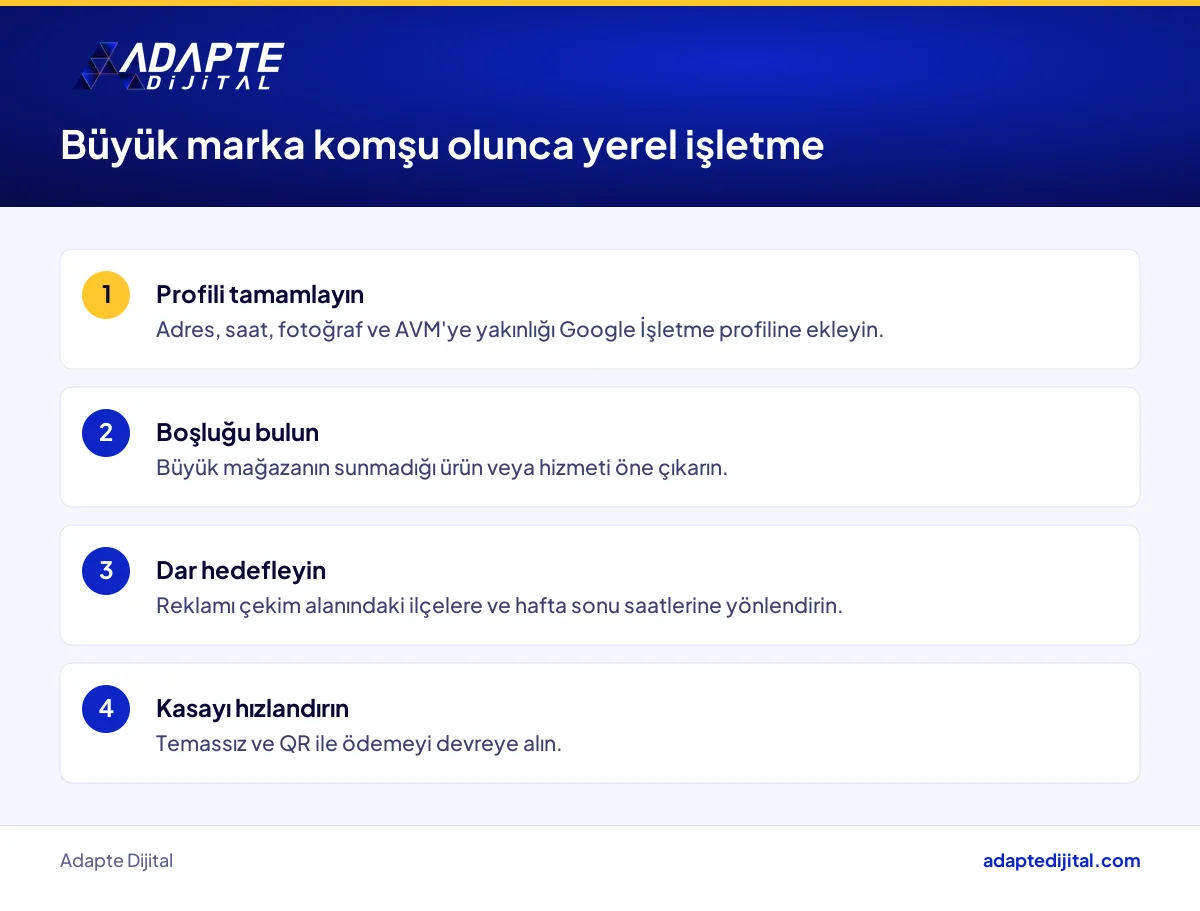Click the 'Kasayı hızlandırın' heading
This screenshot has height=911, width=1200.
[252, 709]
